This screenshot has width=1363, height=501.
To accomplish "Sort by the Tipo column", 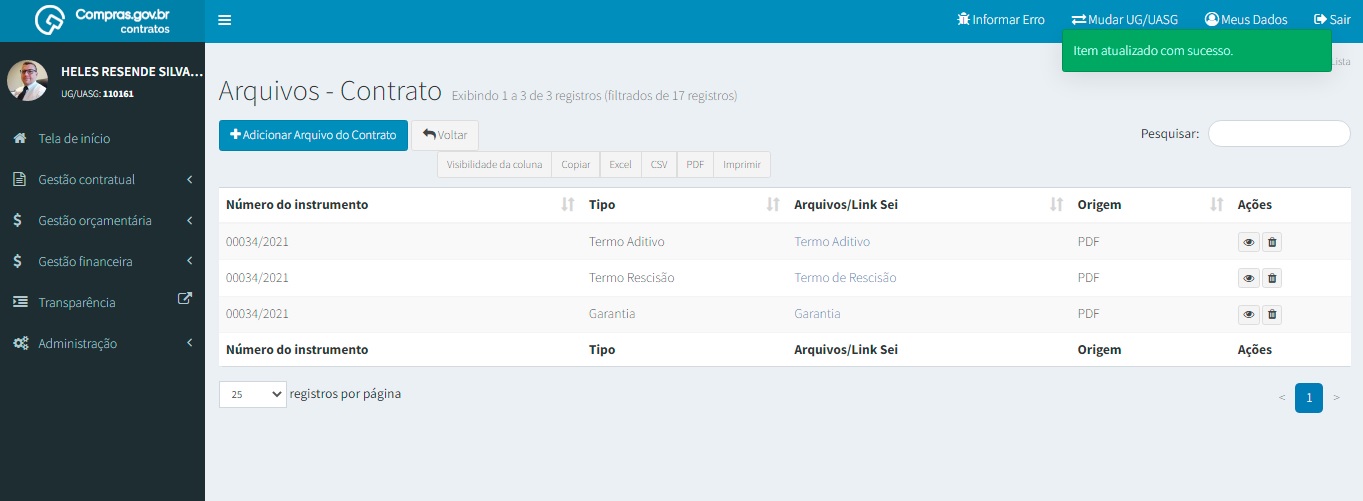I will [x=684, y=205].
